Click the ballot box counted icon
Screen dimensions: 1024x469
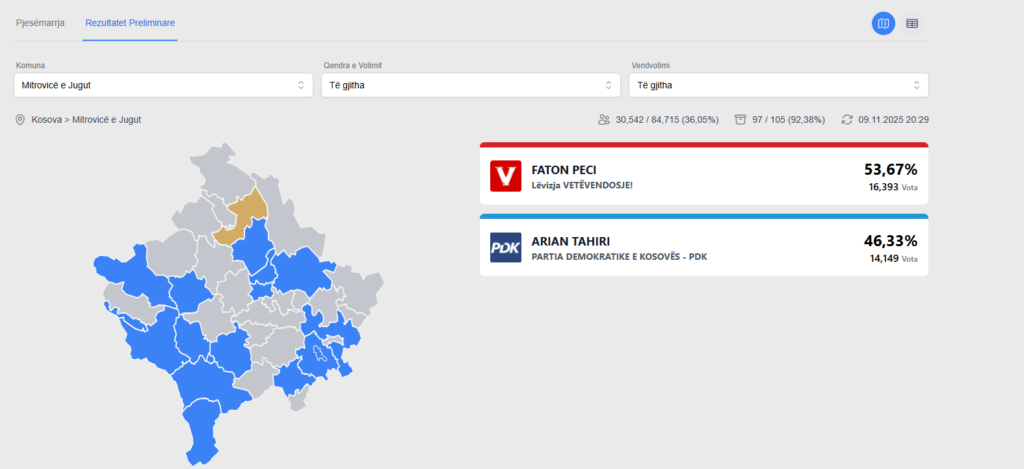tap(740, 120)
